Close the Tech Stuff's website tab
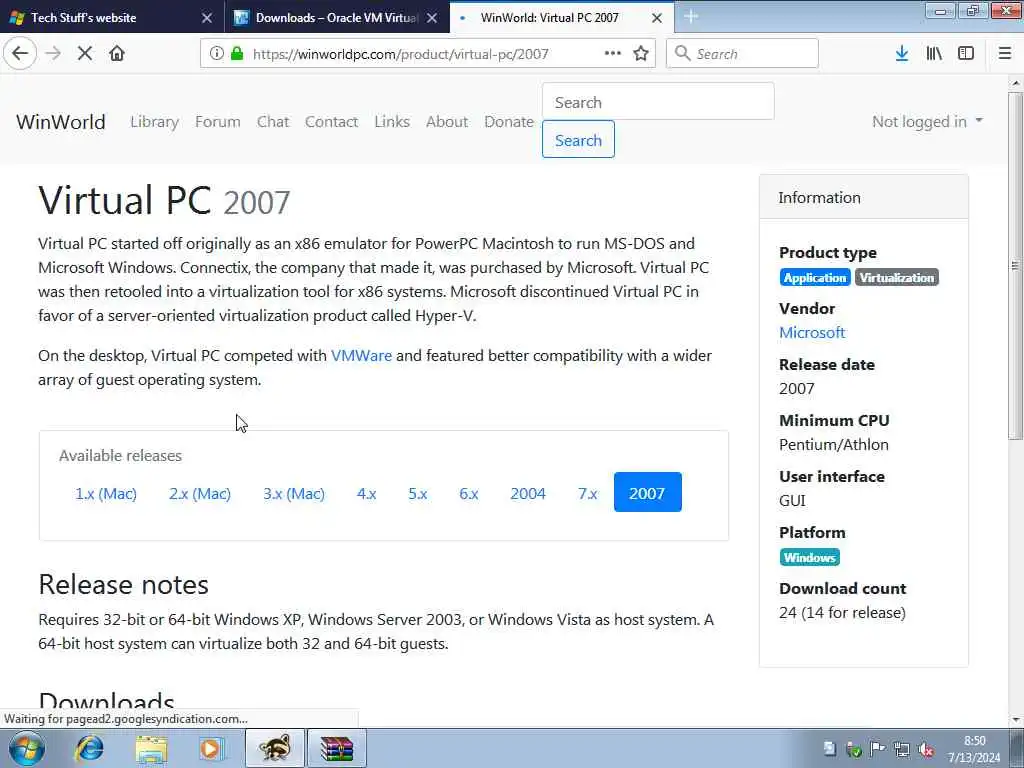The width and height of the screenshot is (1024, 768). (x=207, y=18)
